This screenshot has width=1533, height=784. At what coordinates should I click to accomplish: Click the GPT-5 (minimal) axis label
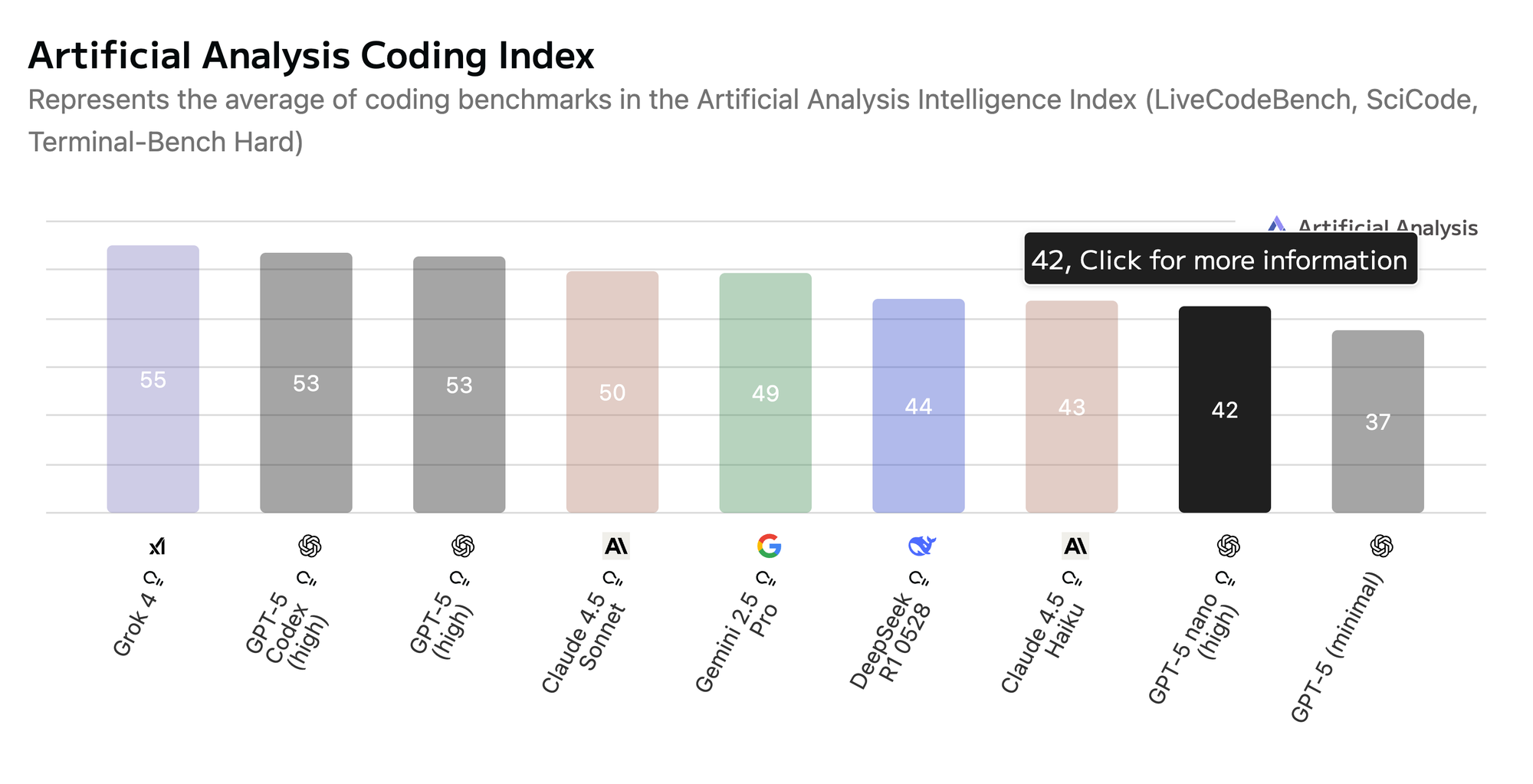[x=1338, y=648]
